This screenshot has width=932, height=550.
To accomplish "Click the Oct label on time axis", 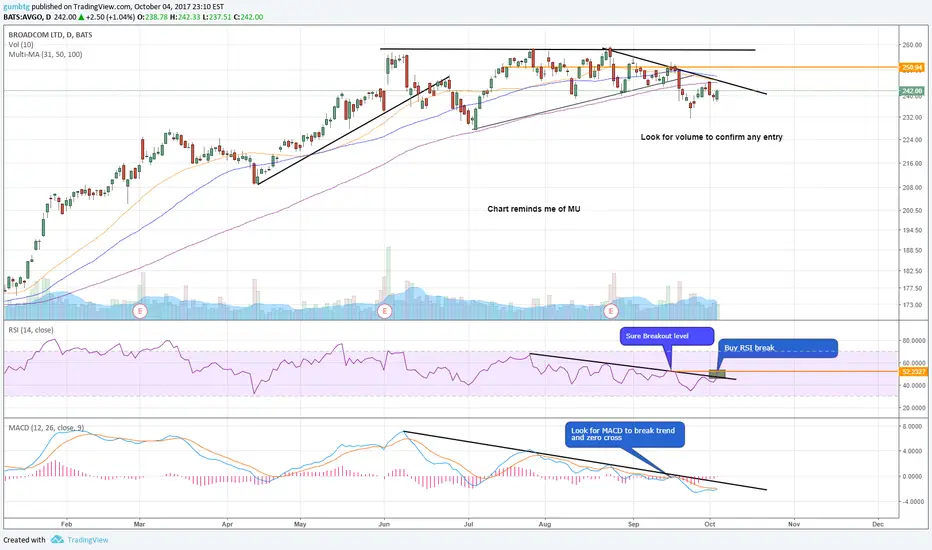I will [709, 524].
